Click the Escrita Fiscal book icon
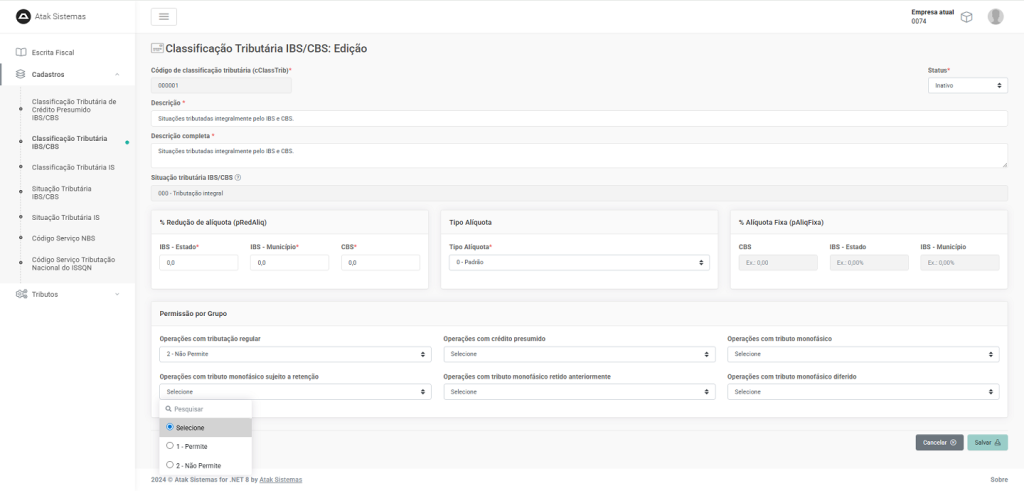The image size is (1024, 491). point(21,52)
